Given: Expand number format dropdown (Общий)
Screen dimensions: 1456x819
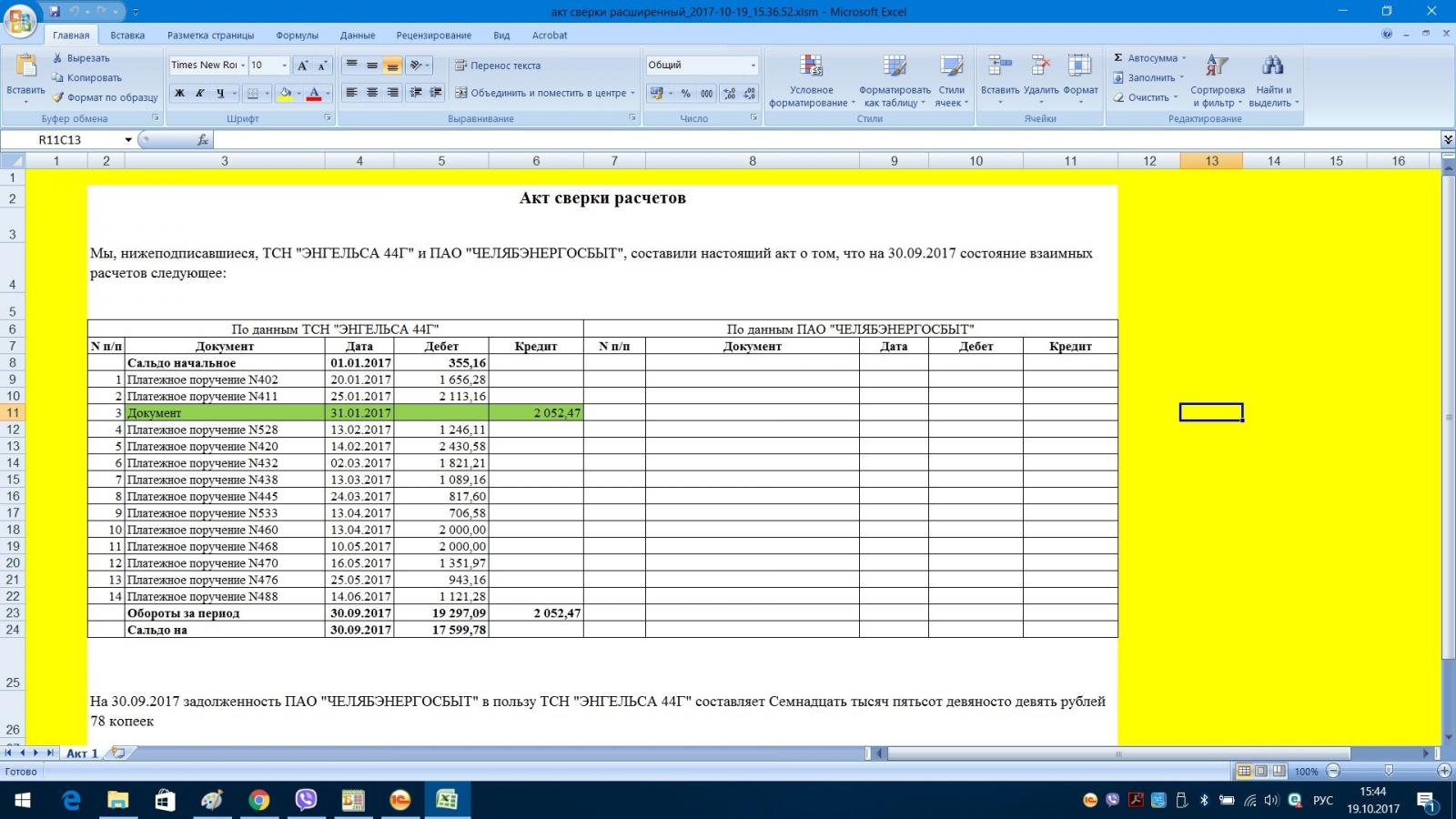Looking at the screenshot, I should point(753,66).
